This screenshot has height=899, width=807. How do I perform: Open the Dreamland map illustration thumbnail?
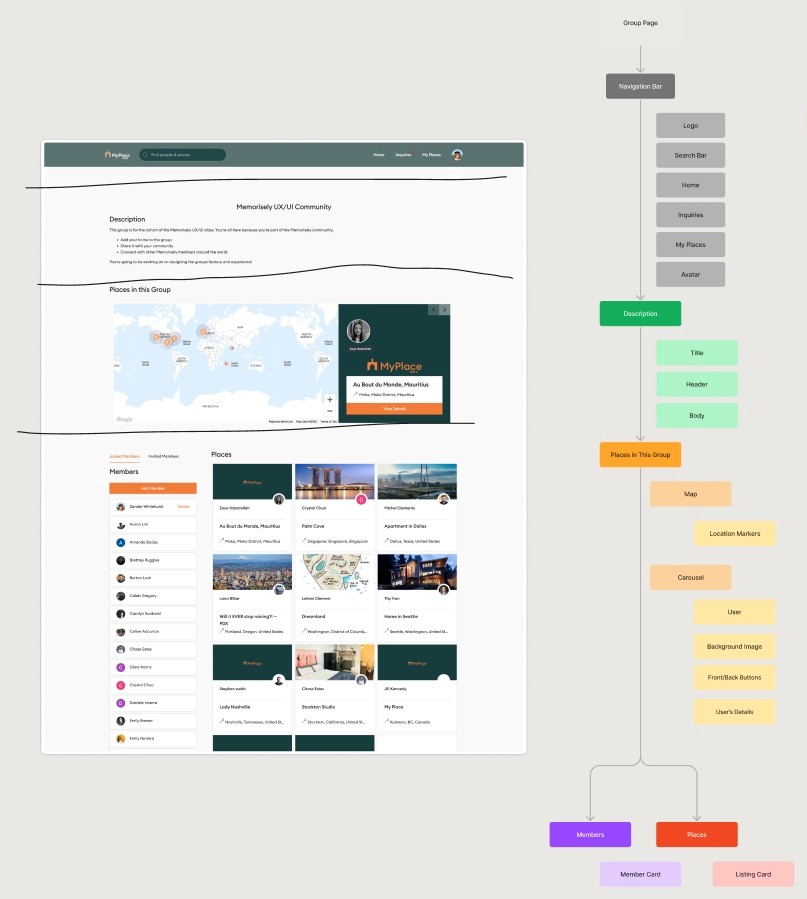point(335,572)
